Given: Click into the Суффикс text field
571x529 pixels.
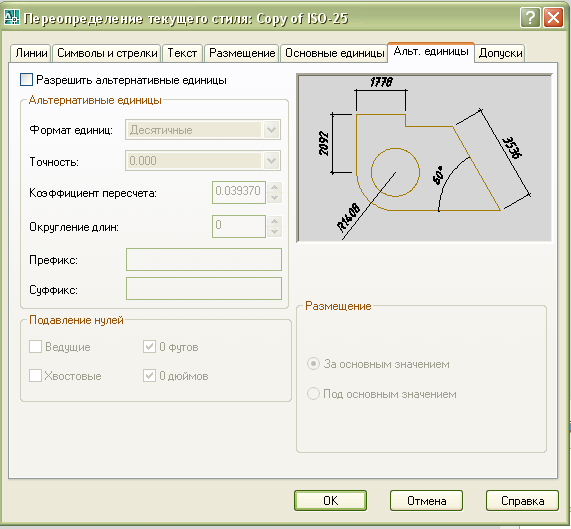Looking at the screenshot, I should (204, 289).
